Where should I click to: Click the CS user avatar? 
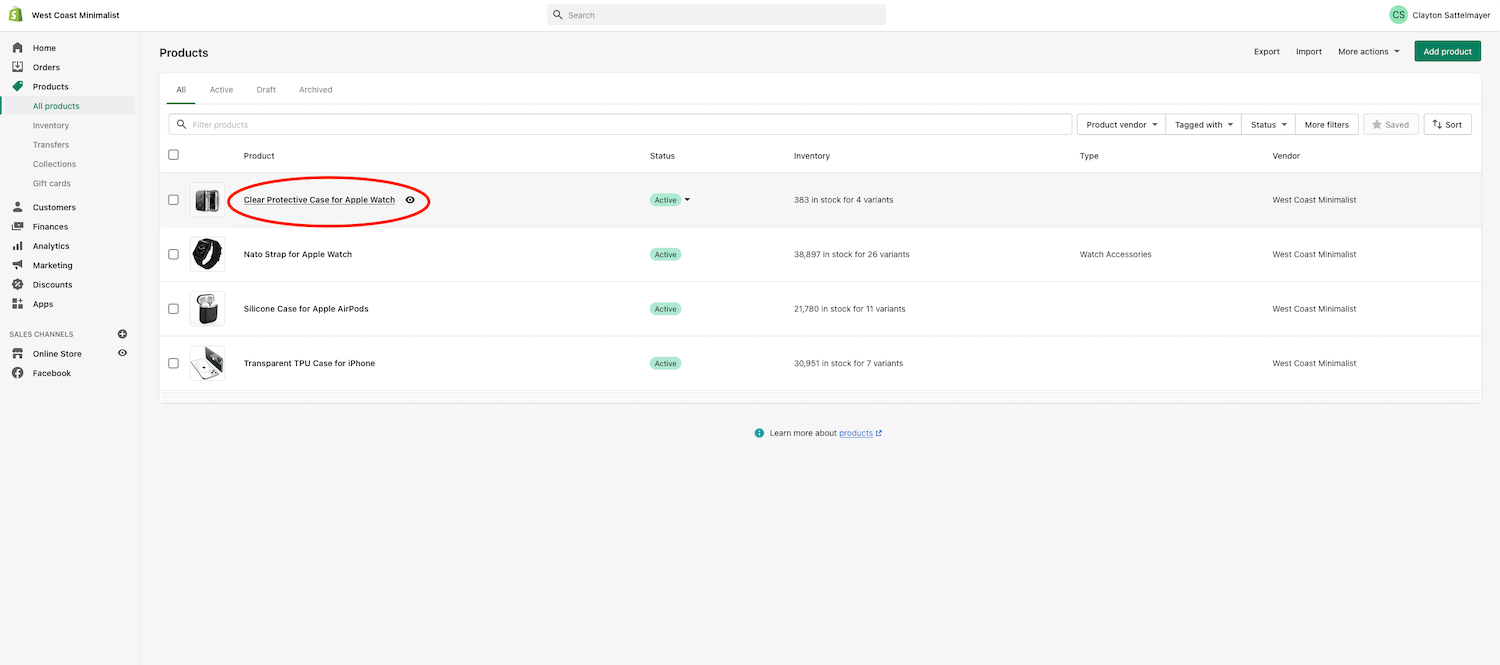click(x=1398, y=15)
